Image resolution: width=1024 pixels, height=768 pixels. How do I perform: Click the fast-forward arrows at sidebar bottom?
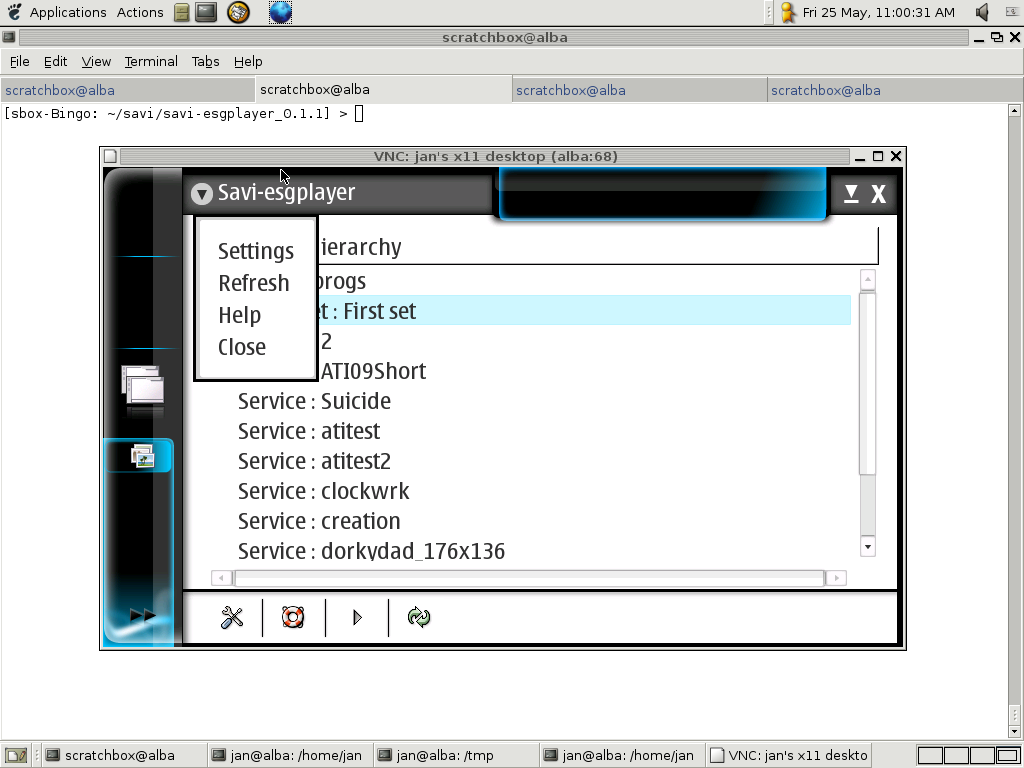pos(142,616)
